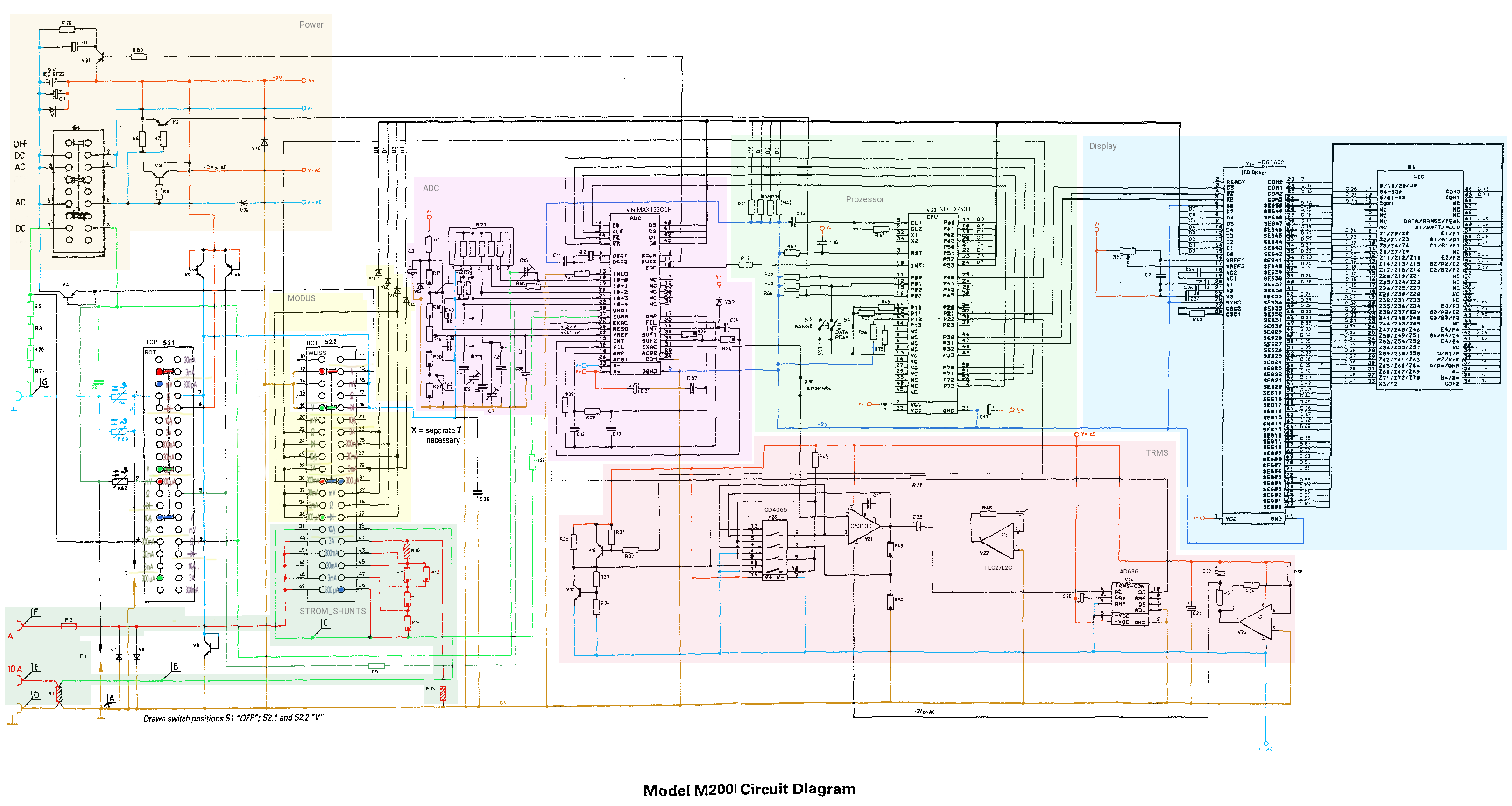Click the '10 A' input terminal label

14,669
